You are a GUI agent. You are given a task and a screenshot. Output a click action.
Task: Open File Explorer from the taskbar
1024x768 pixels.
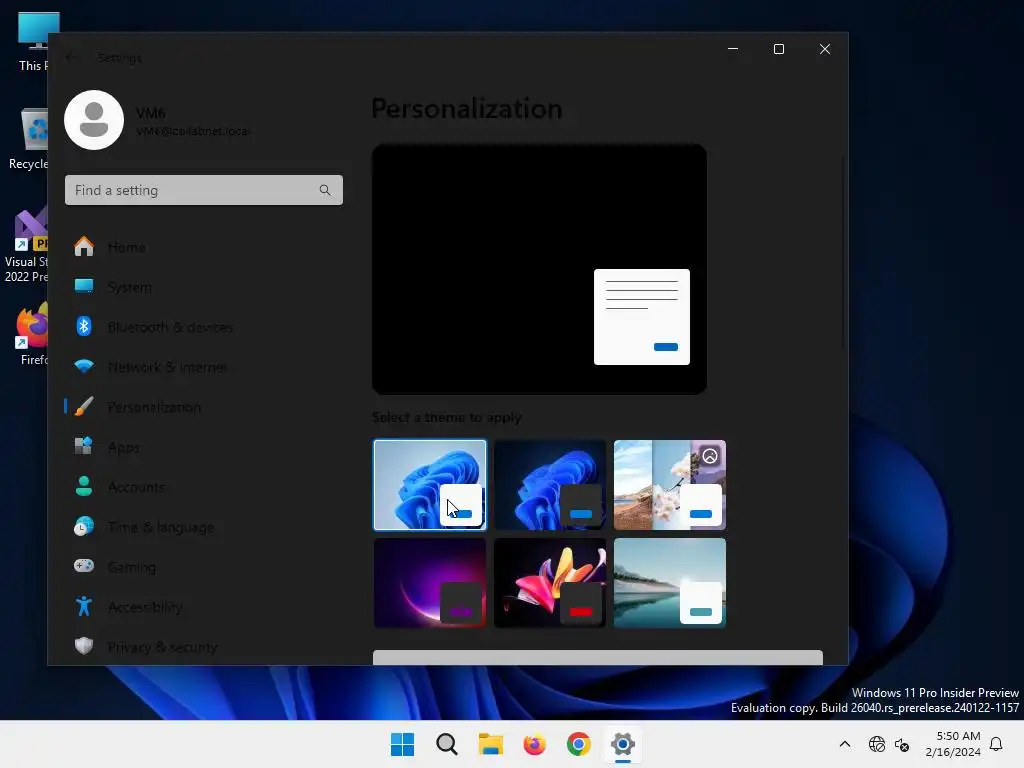490,744
